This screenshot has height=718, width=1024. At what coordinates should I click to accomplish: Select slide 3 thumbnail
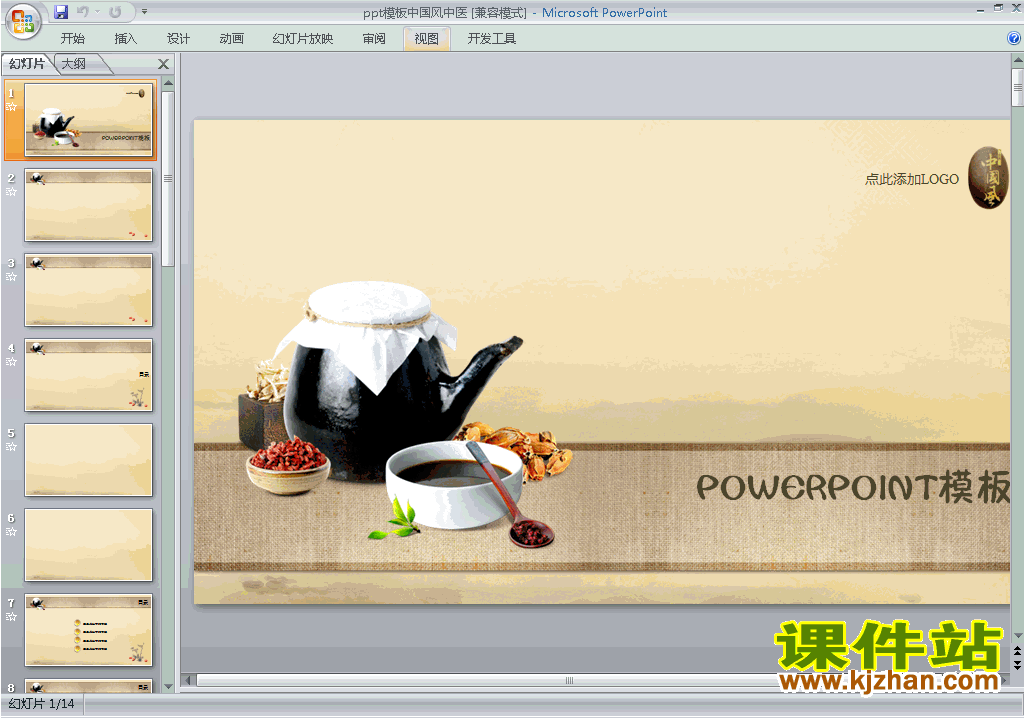click(89, 290)
